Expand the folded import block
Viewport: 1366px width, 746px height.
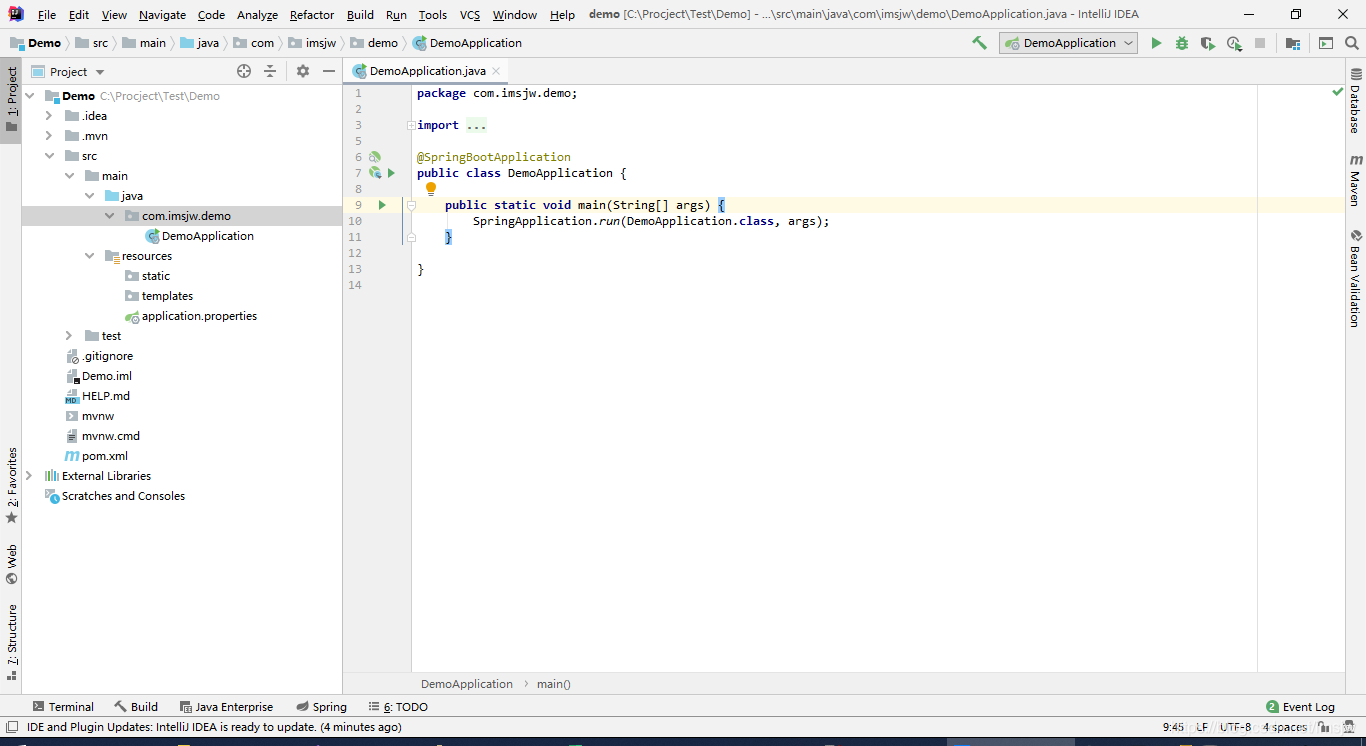[410, 125]
